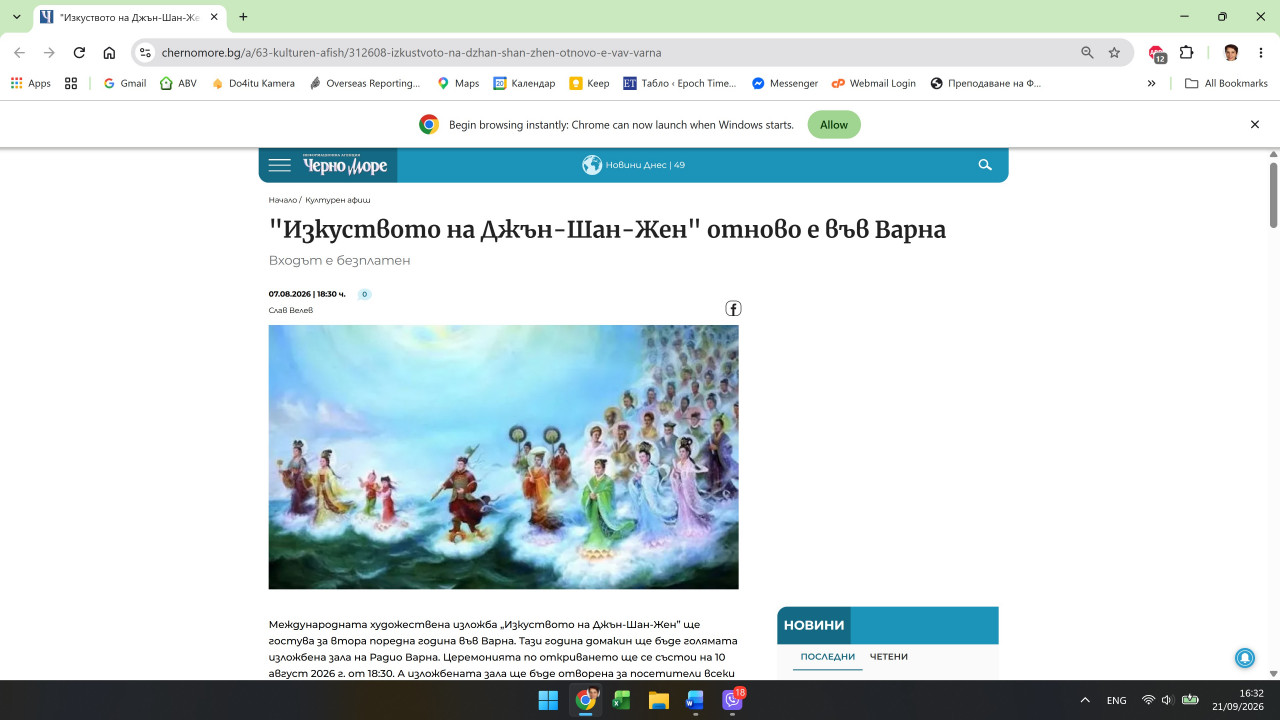The image size is (1280, 720).
Task: Expand the tab search dropdown
Action: click(17, 17)
